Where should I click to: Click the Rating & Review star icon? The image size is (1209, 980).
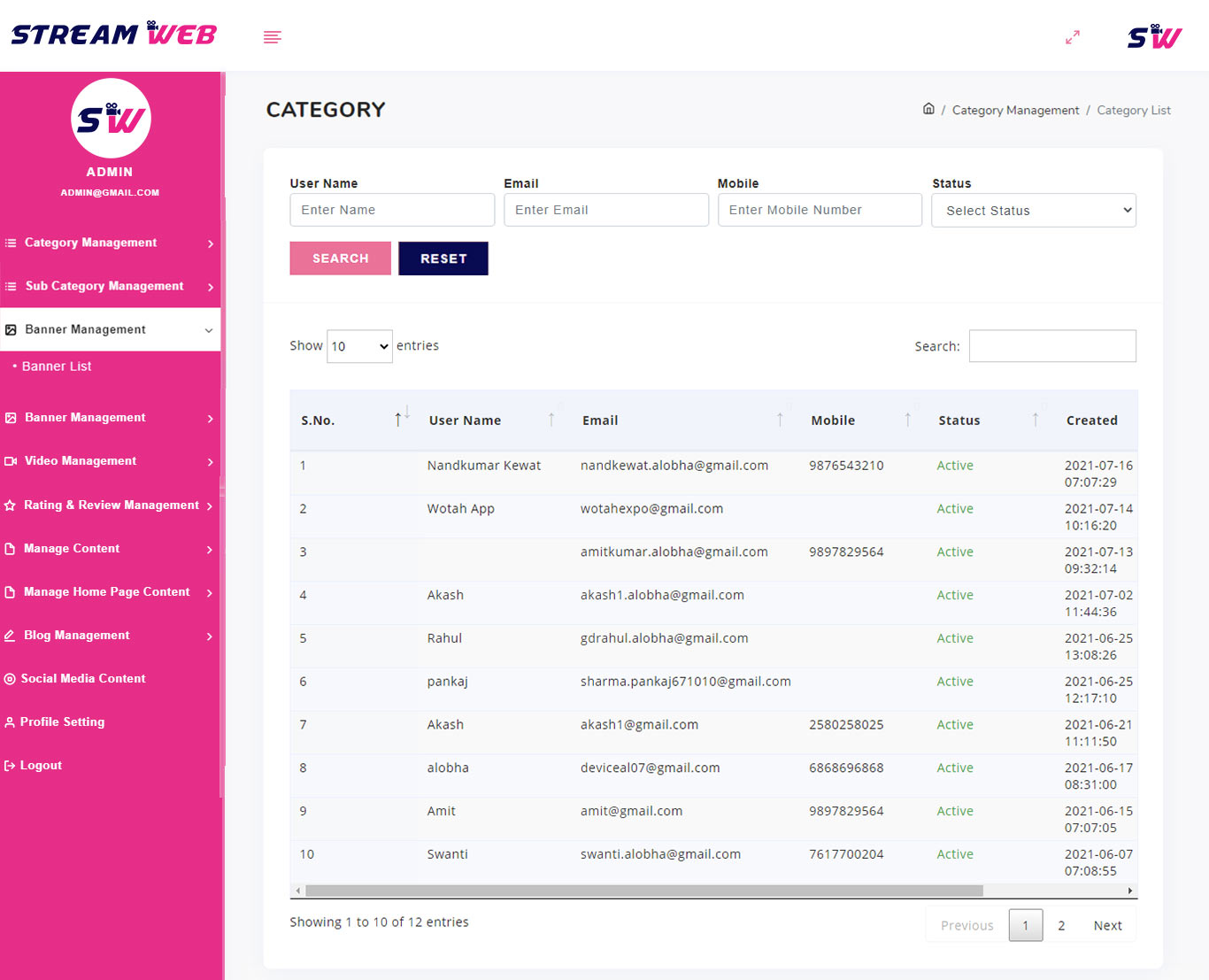point(10,505)
